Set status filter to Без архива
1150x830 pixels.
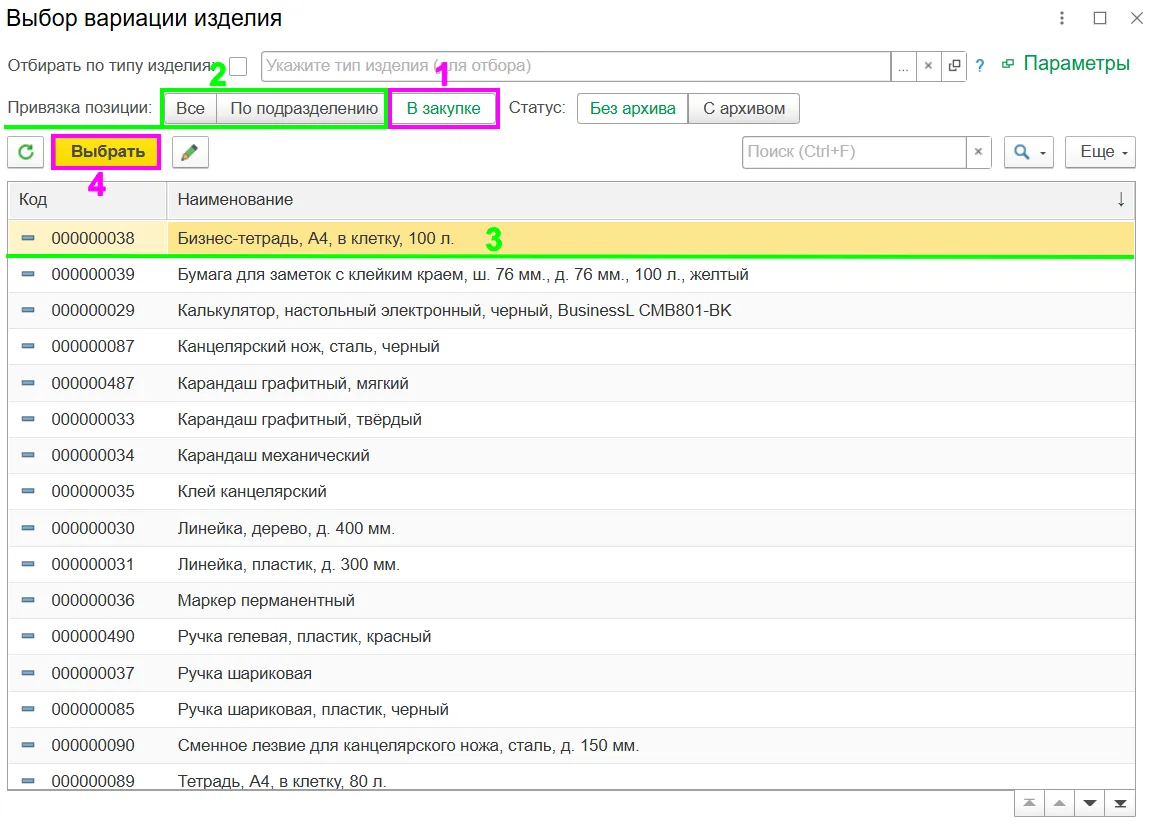click(x=633, y=109)
